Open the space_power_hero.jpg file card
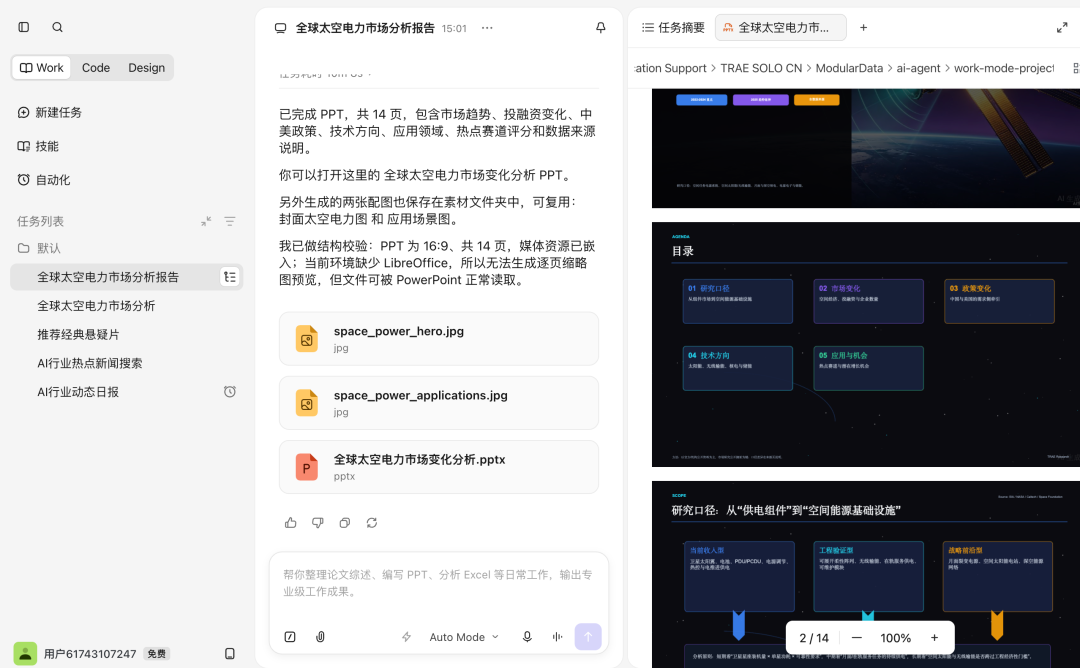The image size is (1080, 668). (x=439, y=339)
